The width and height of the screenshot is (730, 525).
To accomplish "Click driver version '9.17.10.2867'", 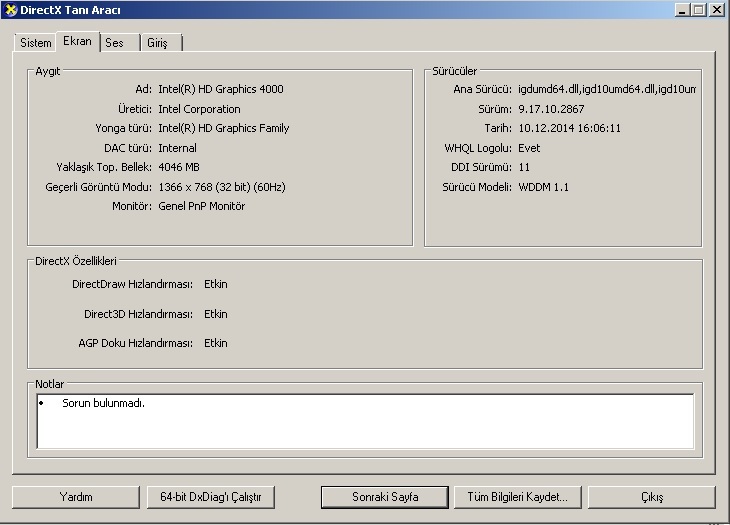I will point(551,109).
